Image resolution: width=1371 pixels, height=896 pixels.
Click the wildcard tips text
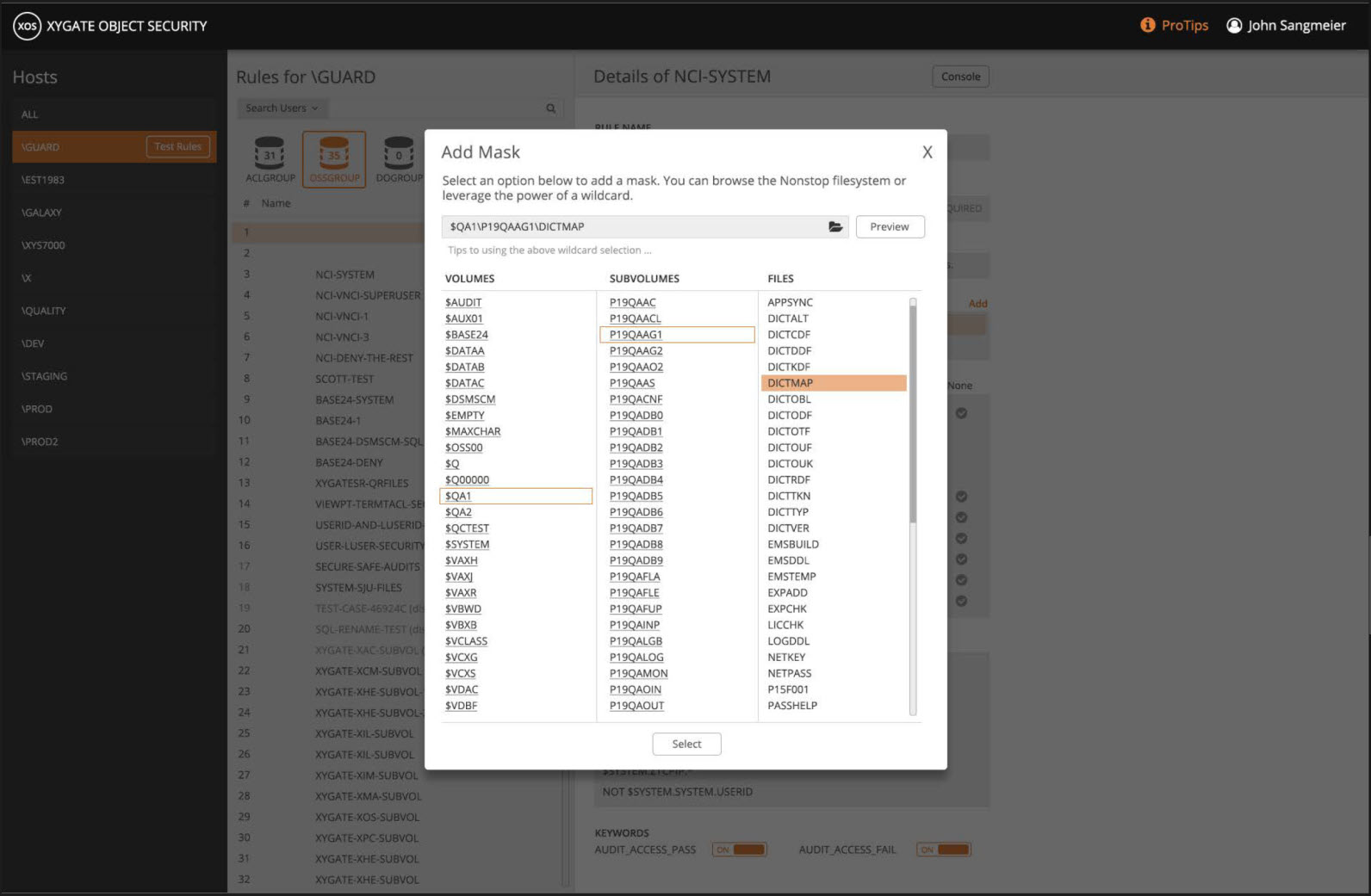coord(549,250)
